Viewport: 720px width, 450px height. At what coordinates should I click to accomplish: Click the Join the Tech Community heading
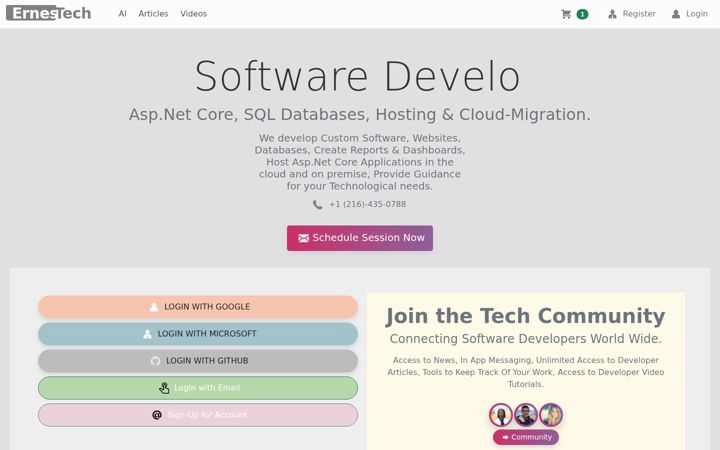pyautogui.click(x=526, y=316)
